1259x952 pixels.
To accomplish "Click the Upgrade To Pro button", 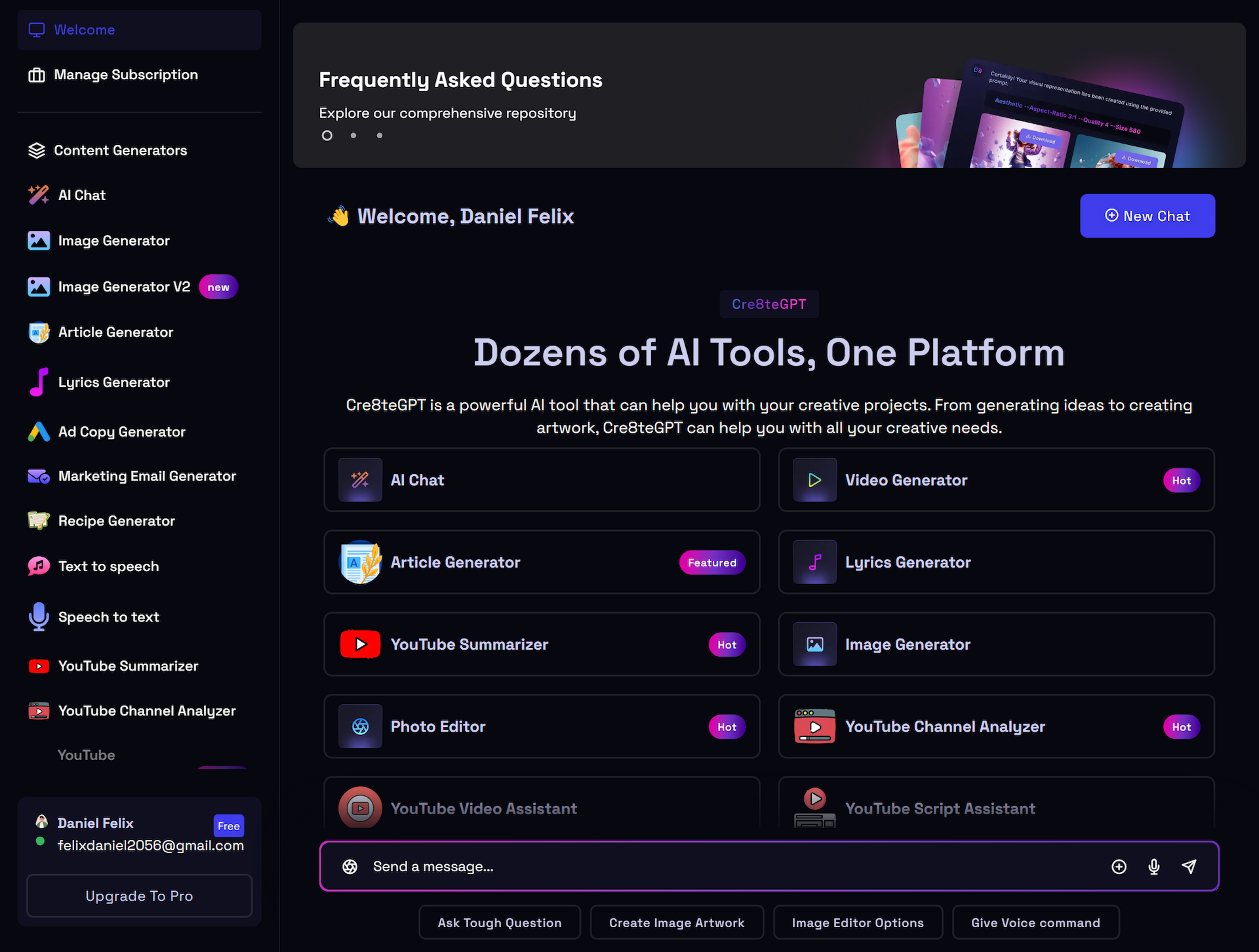I will point(139,896).
